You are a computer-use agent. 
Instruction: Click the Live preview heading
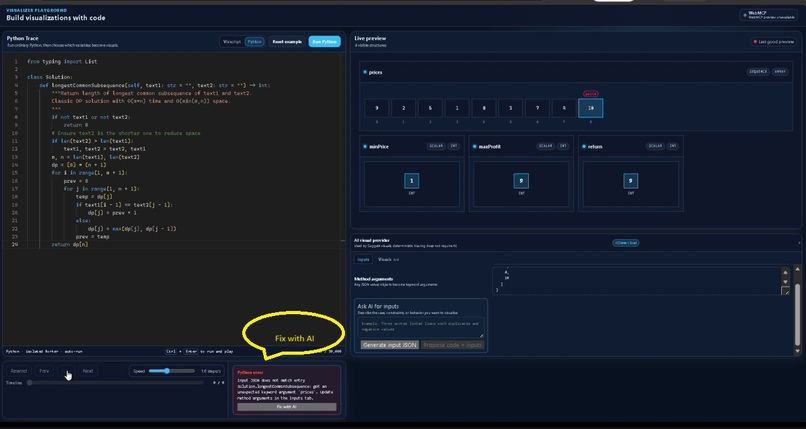[370, 39]
